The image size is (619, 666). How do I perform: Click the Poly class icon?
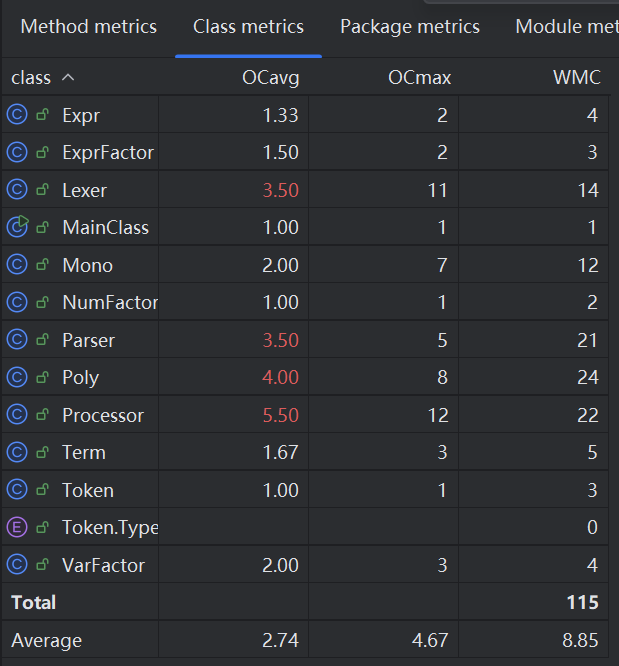[16, 377]
